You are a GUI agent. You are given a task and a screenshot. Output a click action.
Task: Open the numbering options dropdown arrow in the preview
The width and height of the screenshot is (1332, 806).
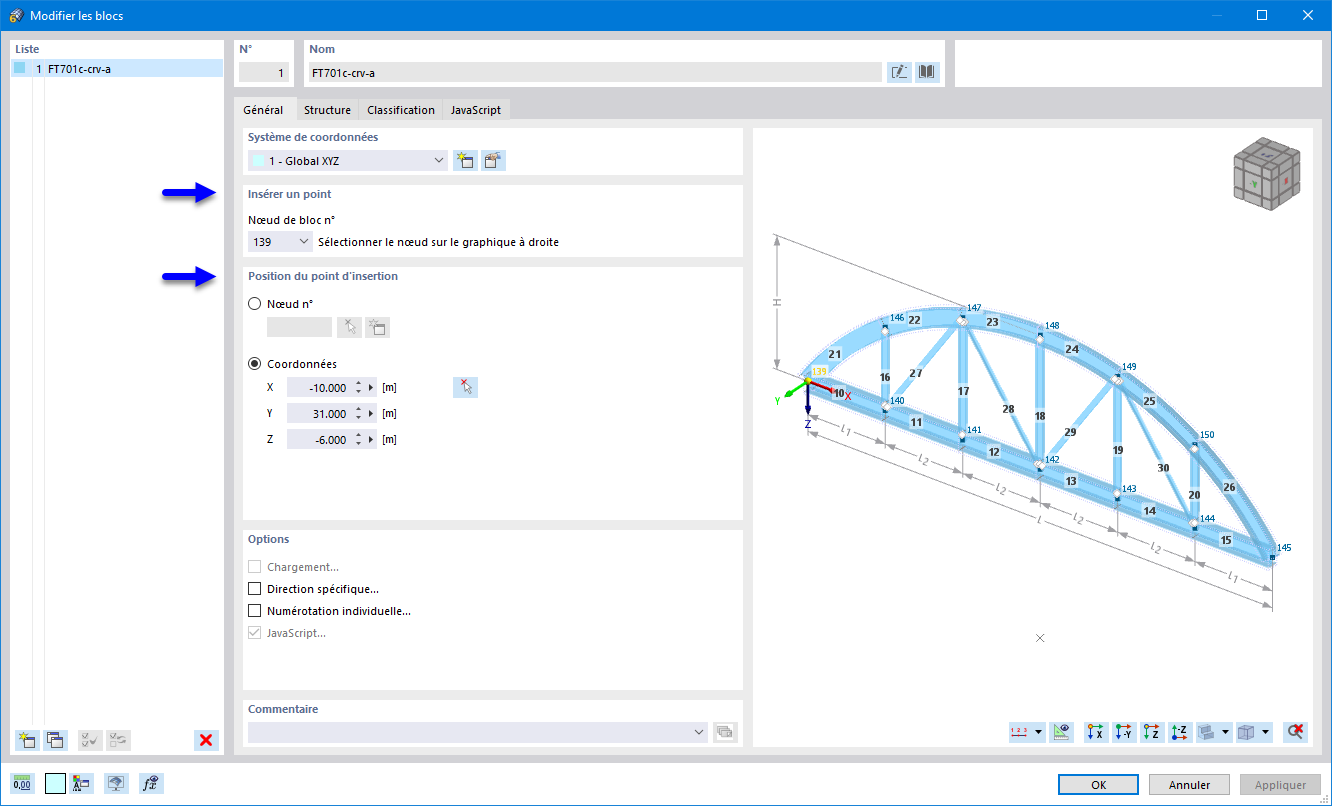[x=1038, y=732]
